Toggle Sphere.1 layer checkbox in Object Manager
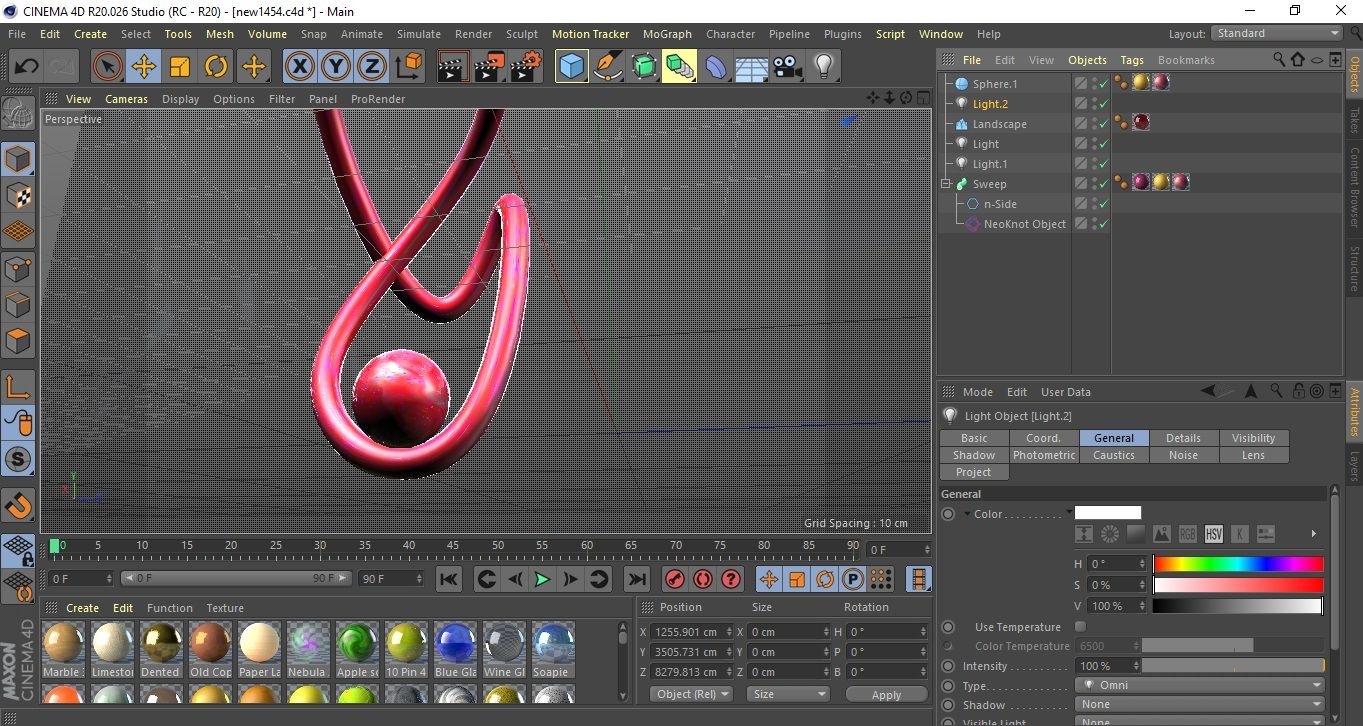Screen dimensions: 1363x726 1081,84
